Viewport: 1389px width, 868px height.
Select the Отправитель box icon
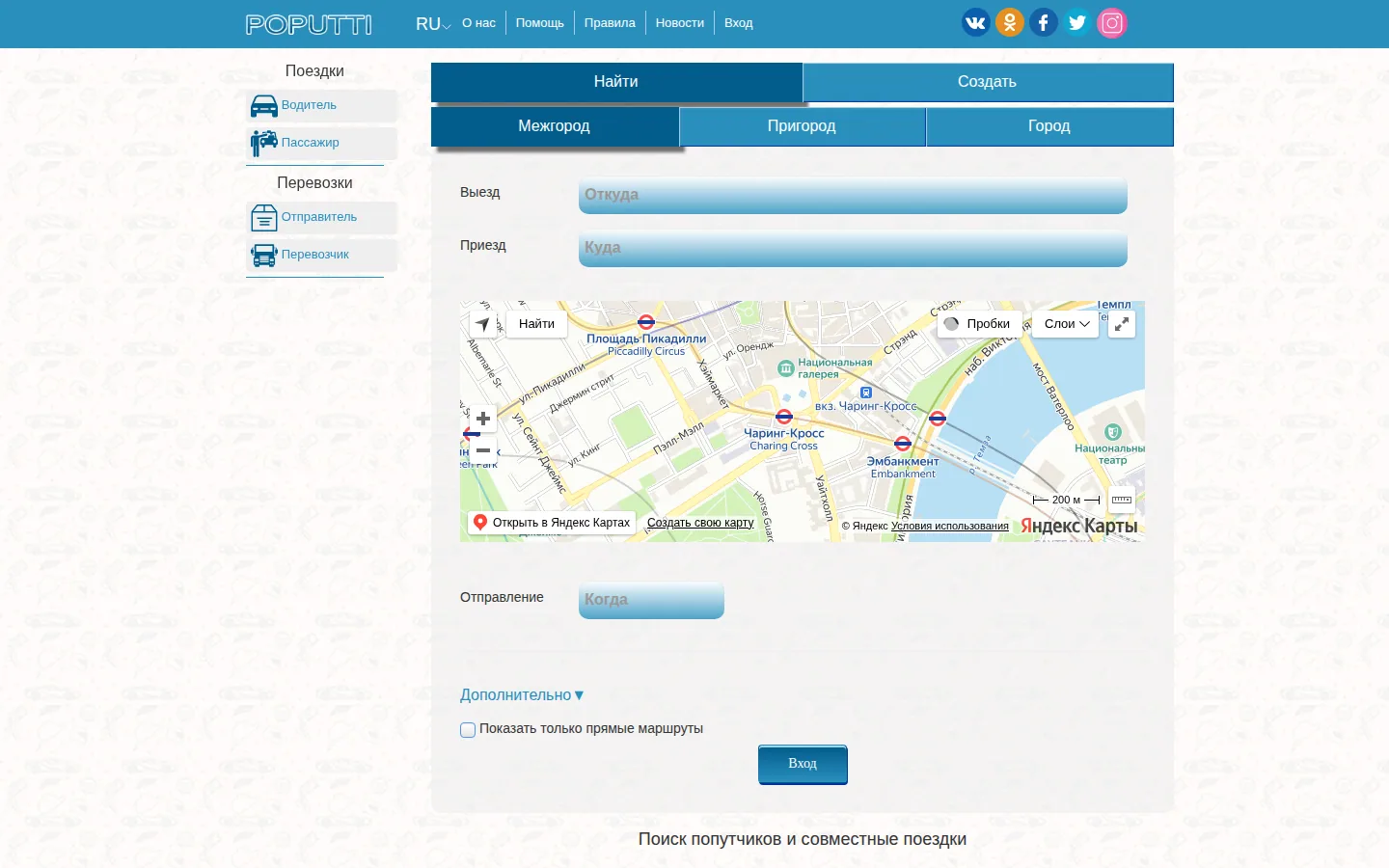[x=264, y=218]
